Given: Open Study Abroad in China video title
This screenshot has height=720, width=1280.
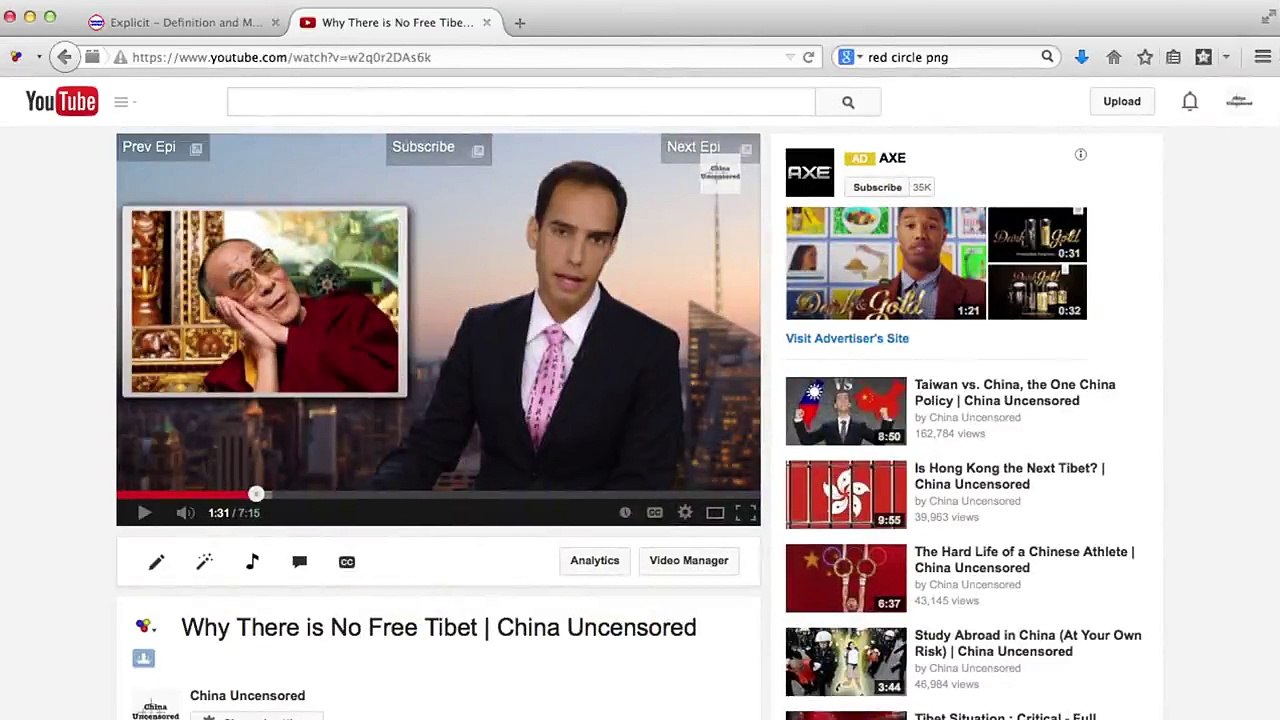Looking at the screenshot, I should coord(1028,643).
